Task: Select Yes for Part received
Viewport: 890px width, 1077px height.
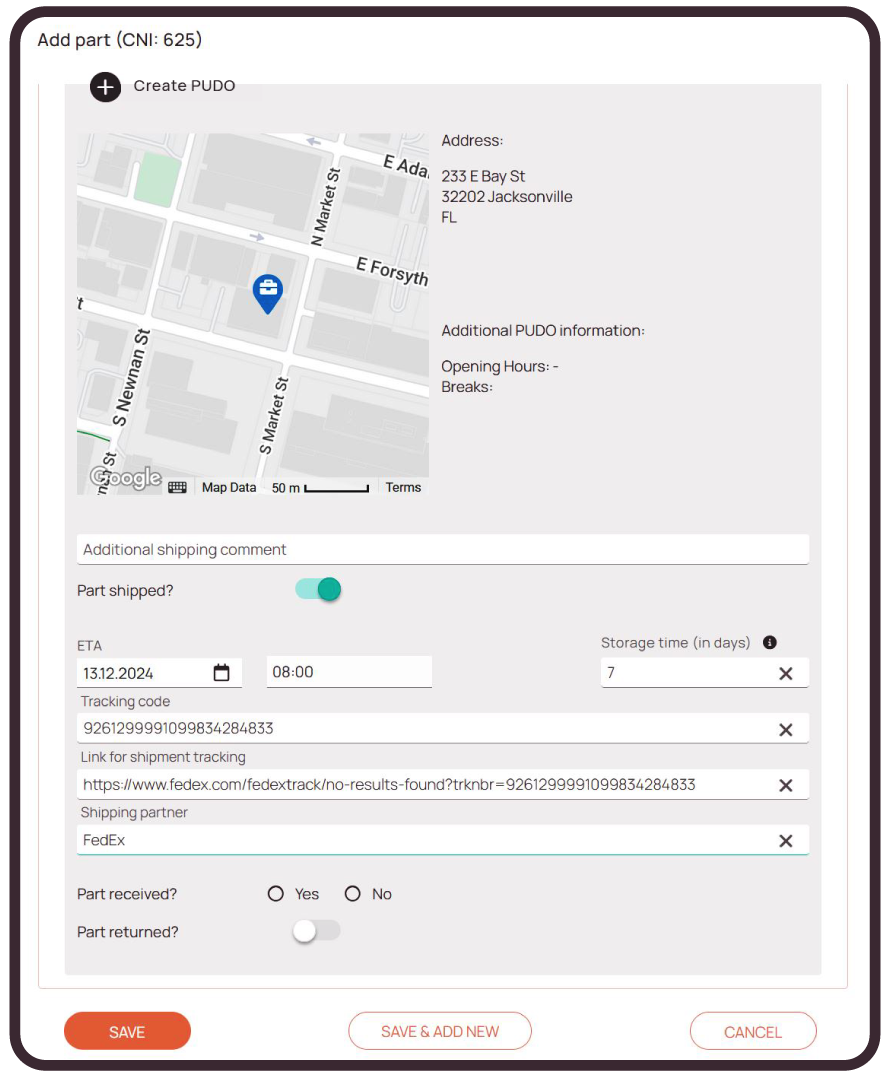Action: point(276,894)
